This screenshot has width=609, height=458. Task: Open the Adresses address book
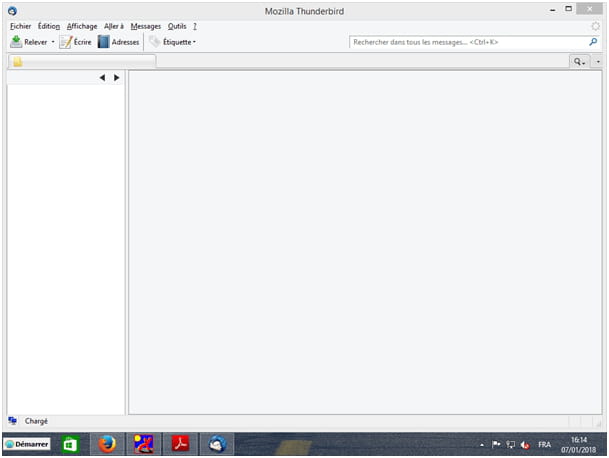[119, 42]
